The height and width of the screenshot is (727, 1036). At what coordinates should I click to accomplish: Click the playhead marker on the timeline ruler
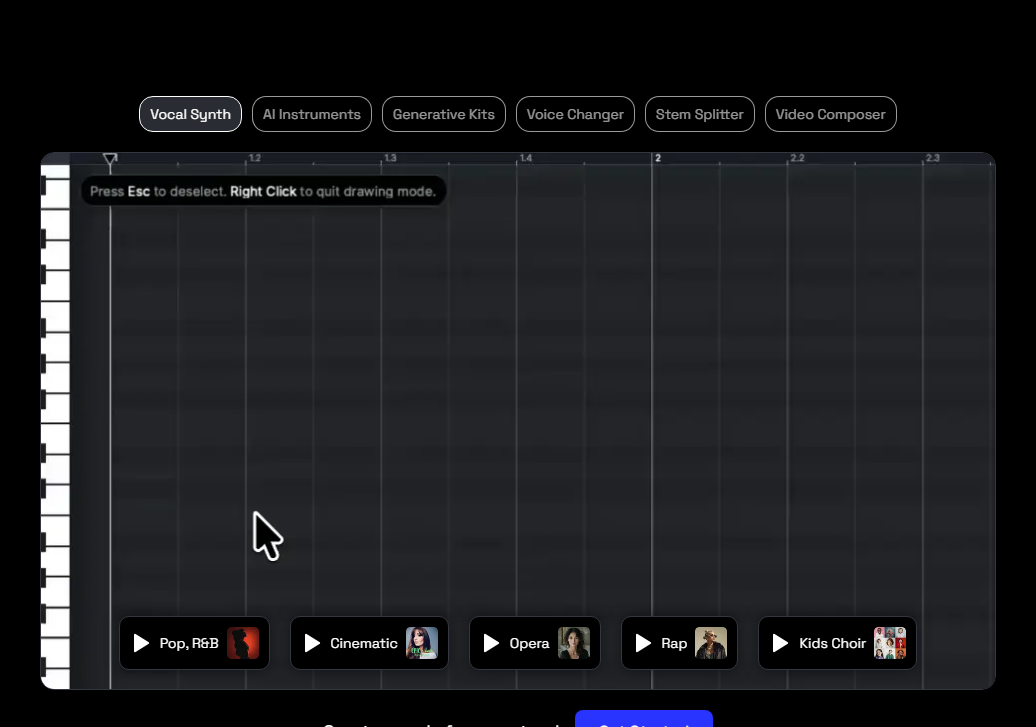(x=110, y=159)
